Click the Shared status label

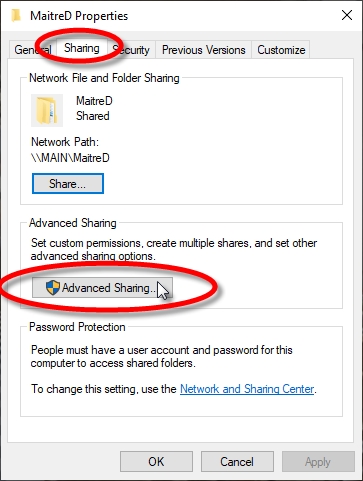pyautogui.click(x=93, y=116)
